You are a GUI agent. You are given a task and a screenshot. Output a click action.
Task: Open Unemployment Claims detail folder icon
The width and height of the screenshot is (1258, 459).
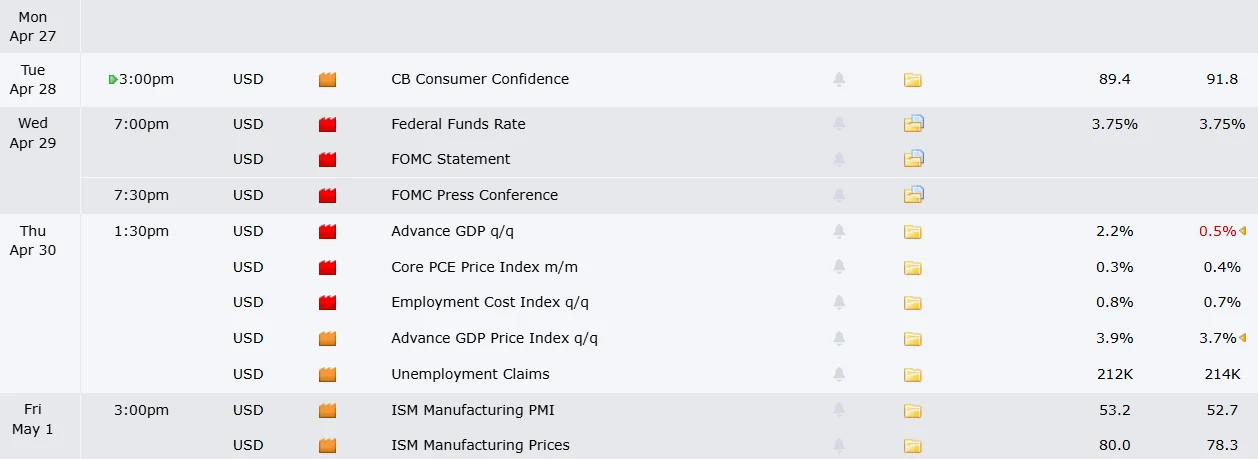[912, 375]
